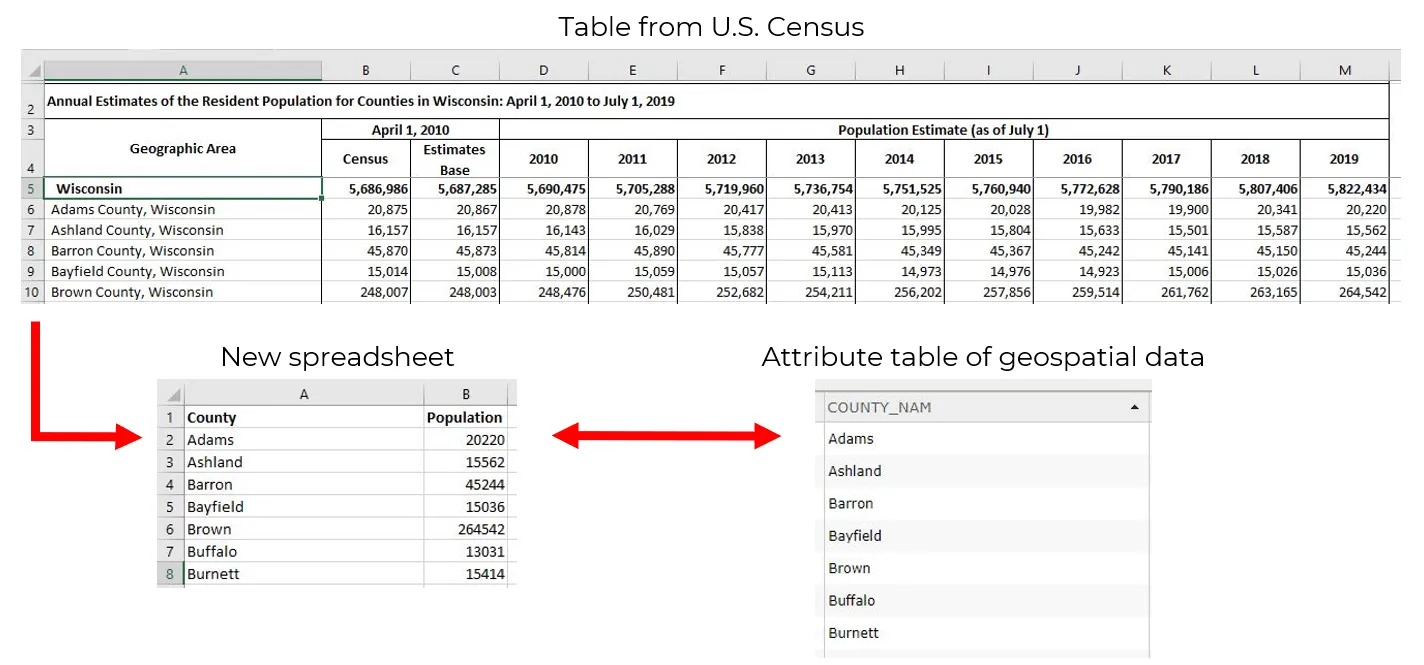1424x665 pixels.
Task: Click column B header in the new spreadsheet
Action: pos(467,393)
